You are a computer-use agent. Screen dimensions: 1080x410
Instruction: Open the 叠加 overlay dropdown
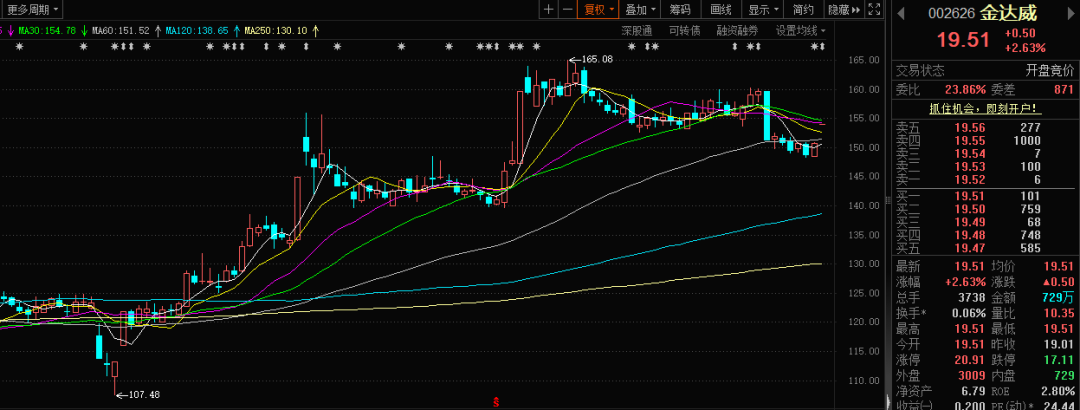pos(640,9)
